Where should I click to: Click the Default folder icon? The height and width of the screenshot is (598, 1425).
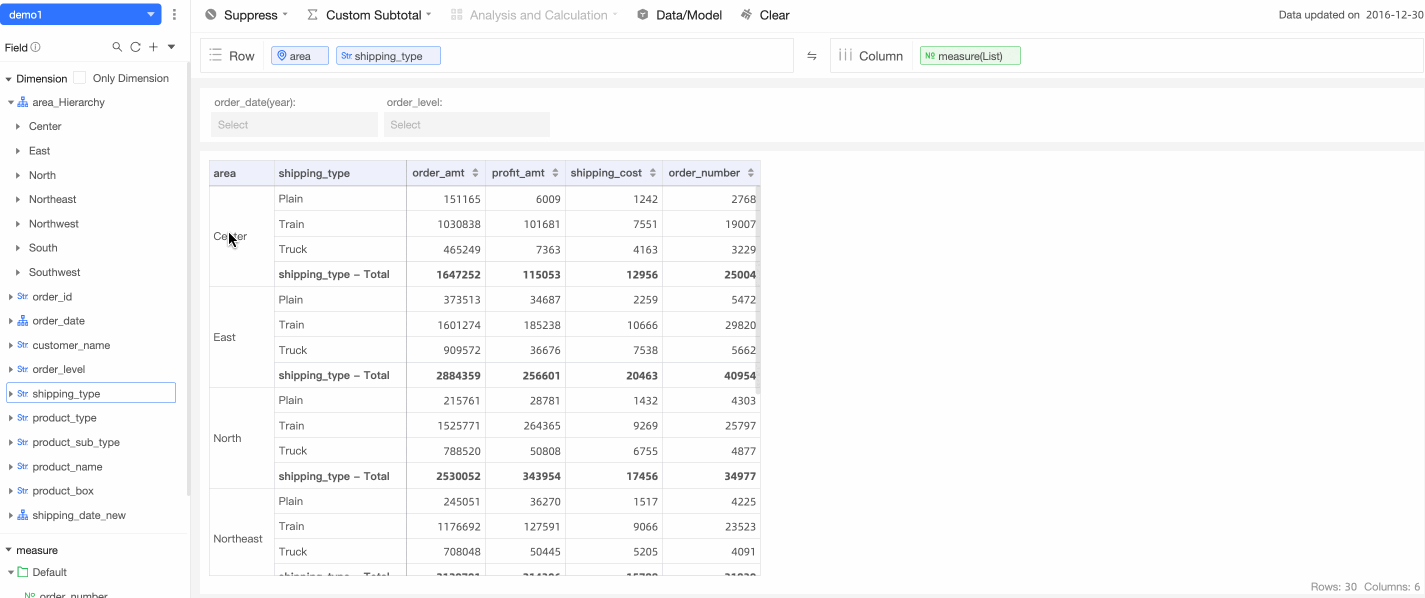tap(23, 573)
